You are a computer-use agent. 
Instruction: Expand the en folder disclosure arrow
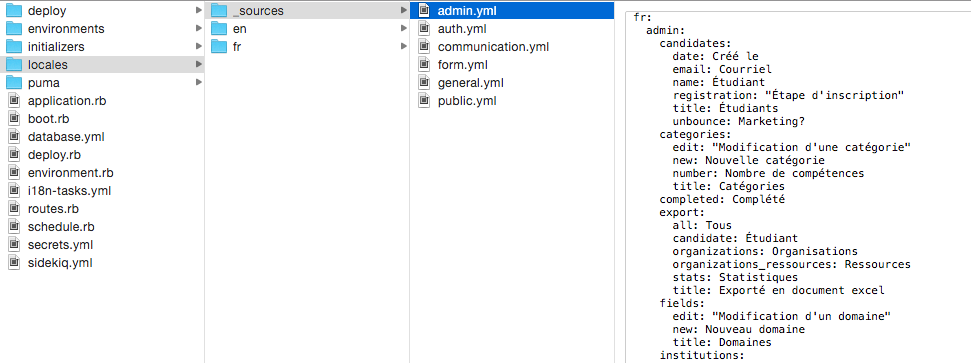(x=404, y=28)
